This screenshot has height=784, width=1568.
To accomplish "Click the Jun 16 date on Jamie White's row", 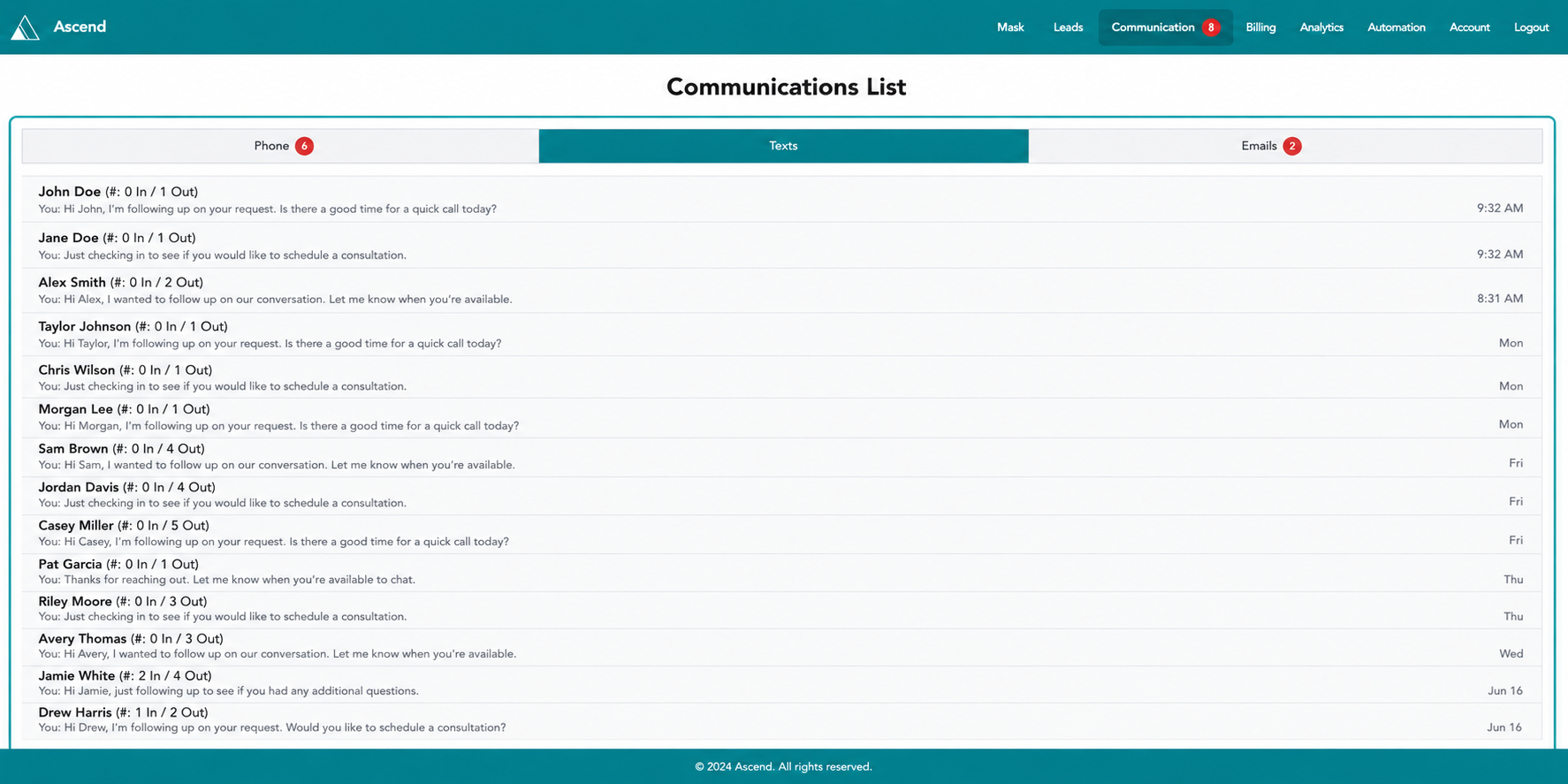I will [x=1505, y=691].
